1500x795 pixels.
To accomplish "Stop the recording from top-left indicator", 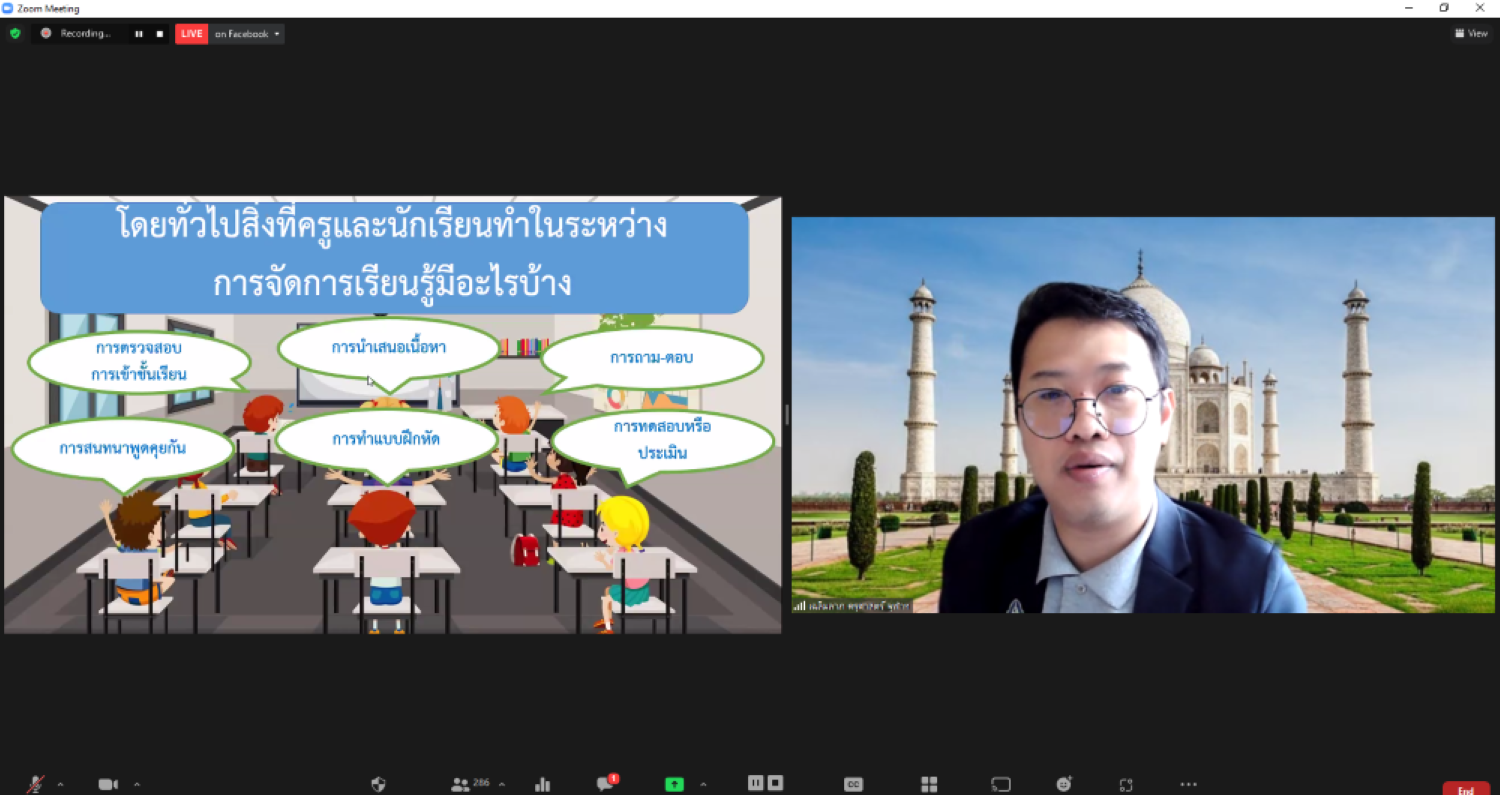I will click(x=159, y=34).
